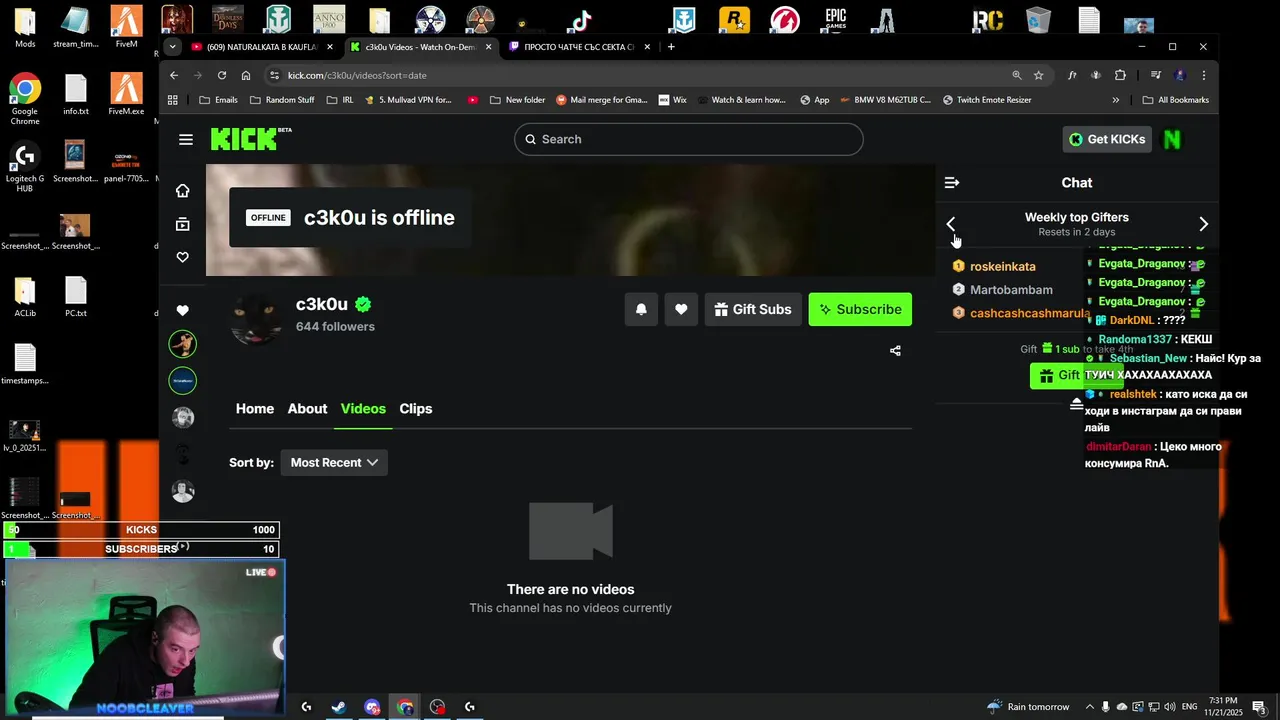Open the Chrome extensions puzzle icon
This screenshot has height=720, width=1280.
pyautogui.click(x=1120, y=75)
